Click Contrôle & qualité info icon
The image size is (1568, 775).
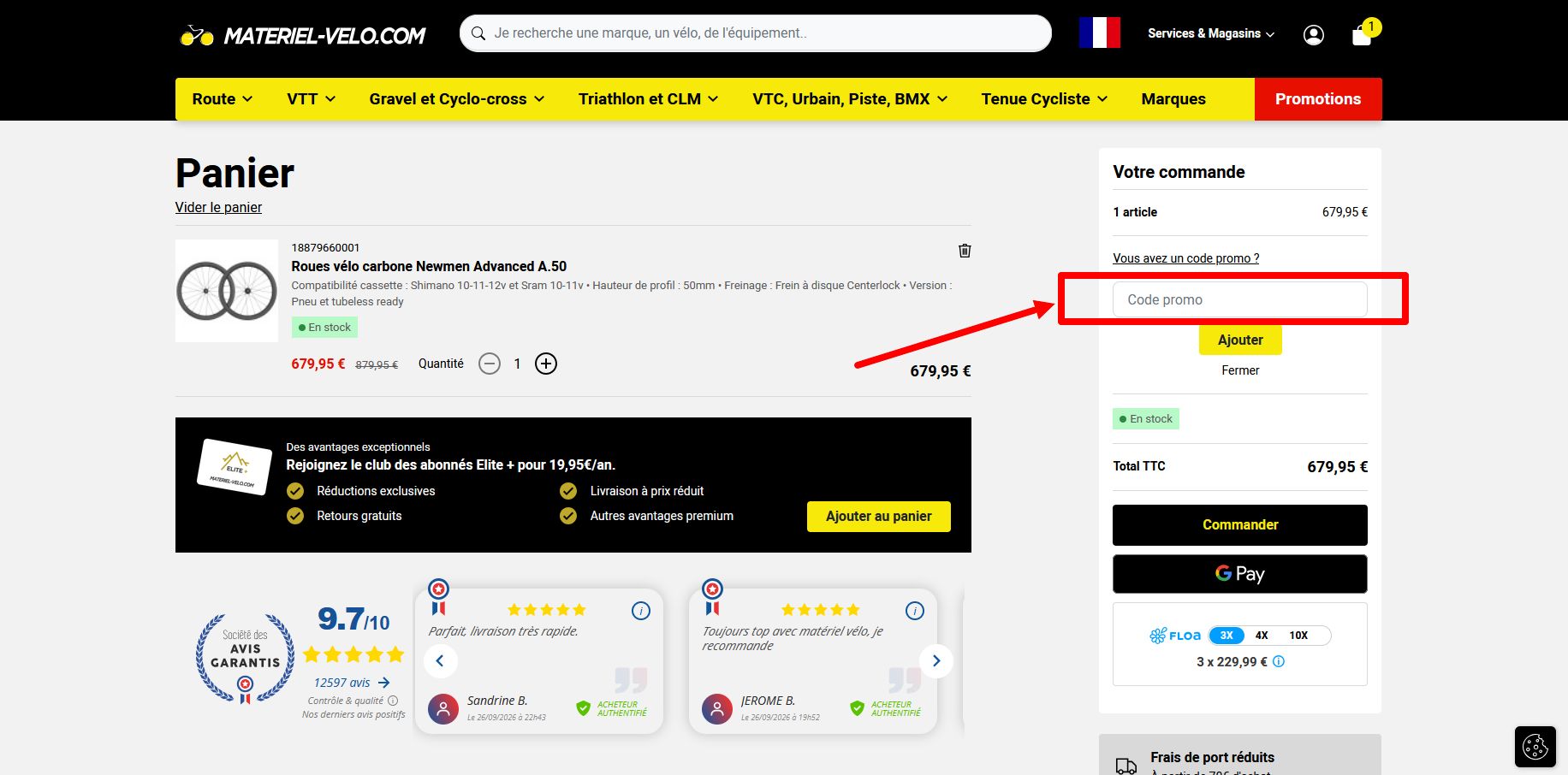tap(393, 701)
